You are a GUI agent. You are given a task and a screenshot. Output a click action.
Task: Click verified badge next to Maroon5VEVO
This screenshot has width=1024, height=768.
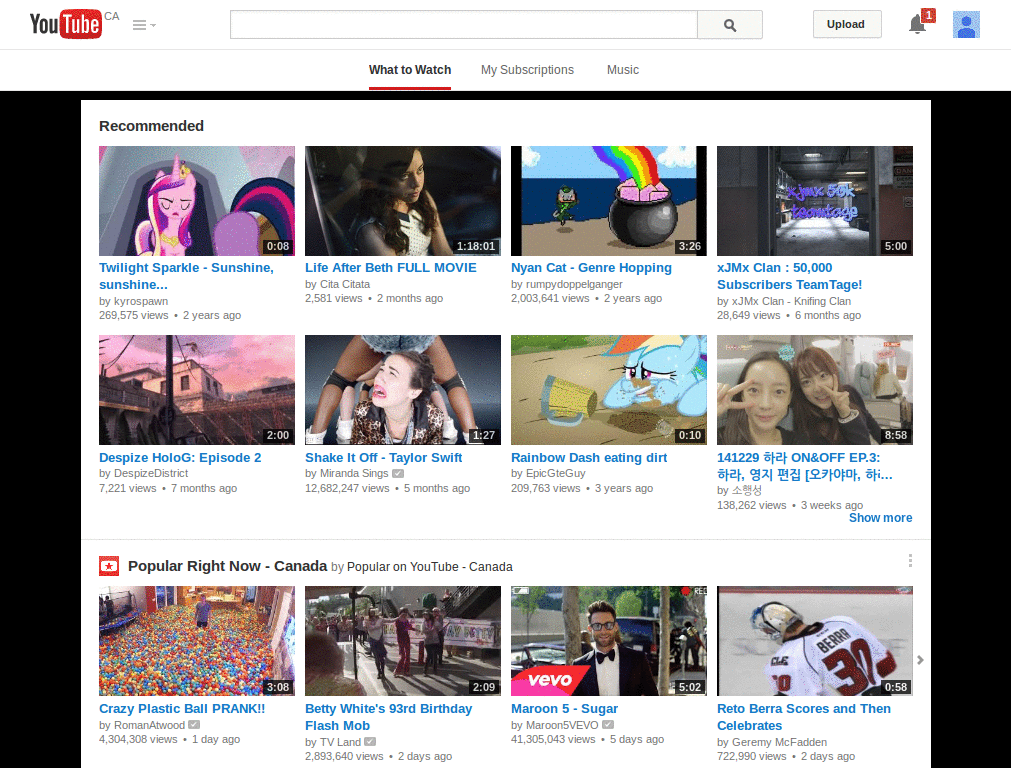click(x=608, y=725)
